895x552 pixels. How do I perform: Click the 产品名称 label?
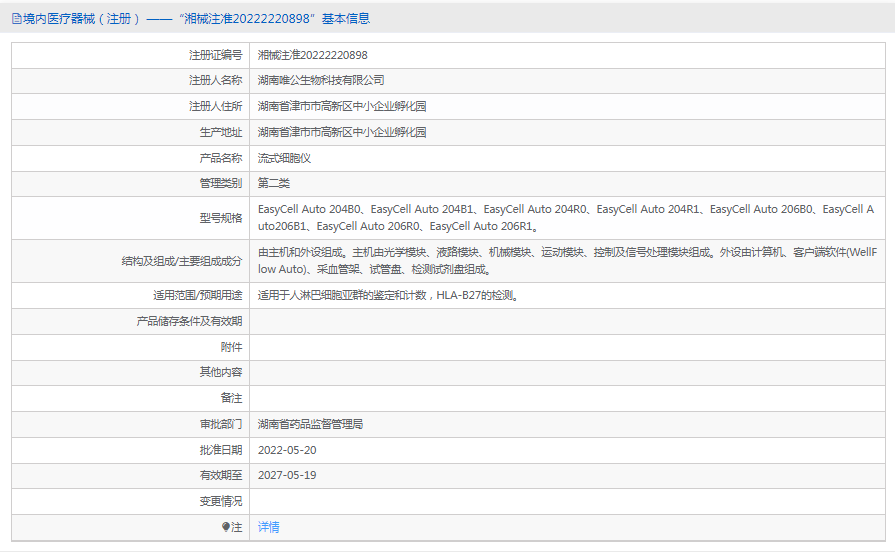pyautogui.click(x=221, y=158)
